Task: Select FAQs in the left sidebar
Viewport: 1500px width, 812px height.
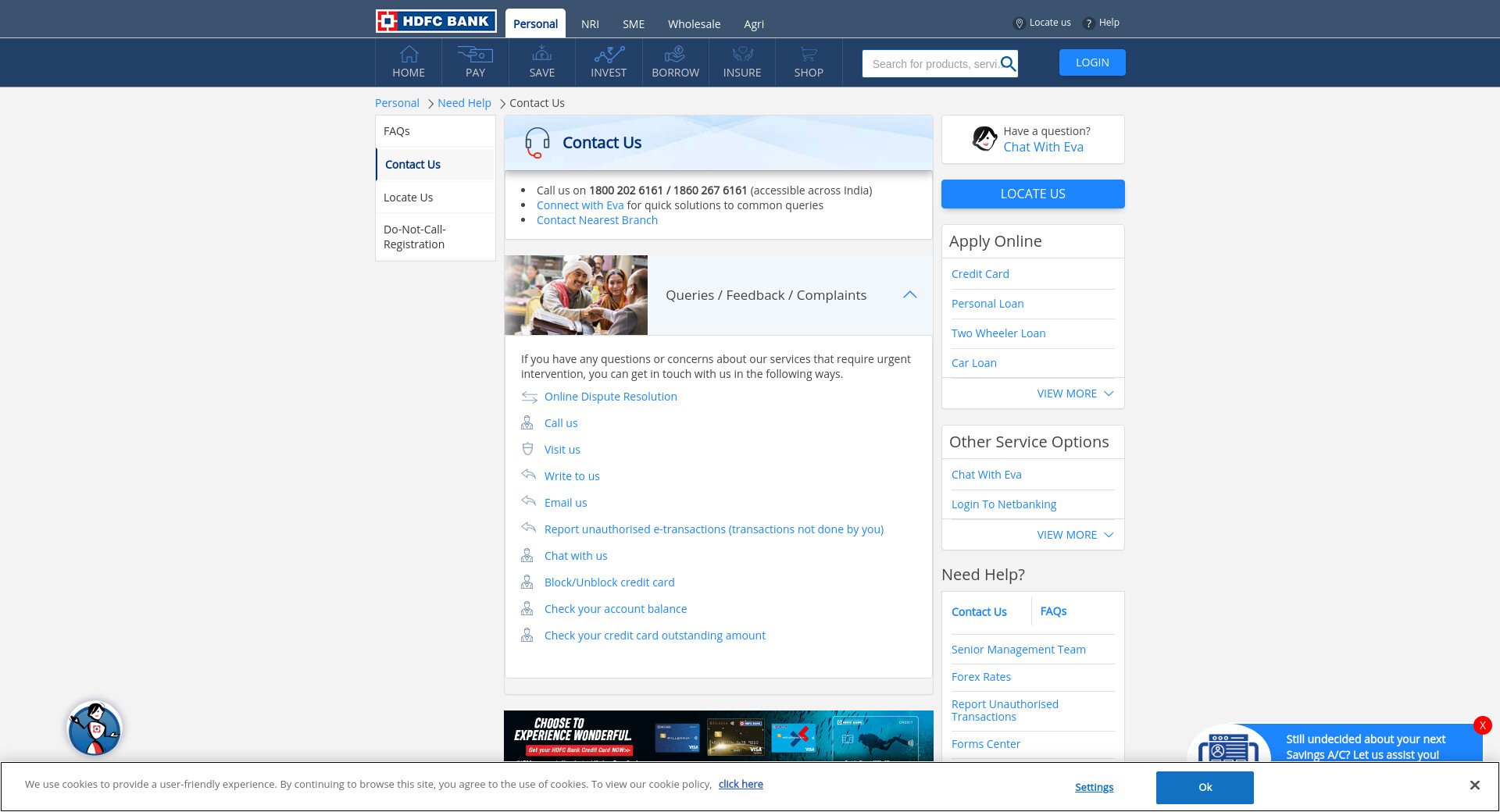Action: click(397, 131)
